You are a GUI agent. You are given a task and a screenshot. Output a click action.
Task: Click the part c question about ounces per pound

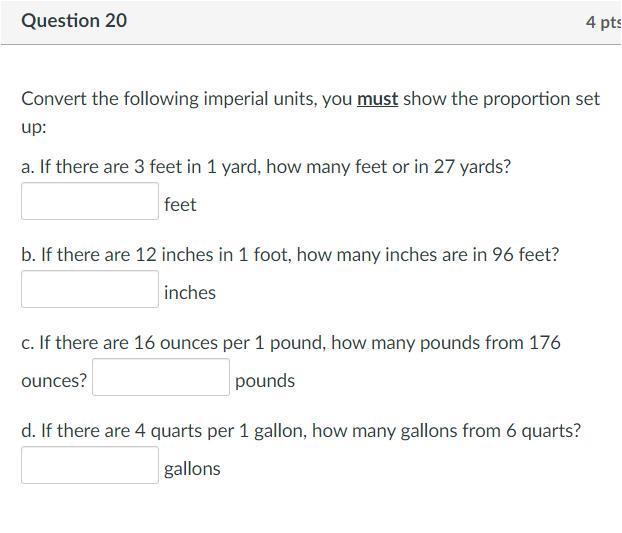pos(290,343)
